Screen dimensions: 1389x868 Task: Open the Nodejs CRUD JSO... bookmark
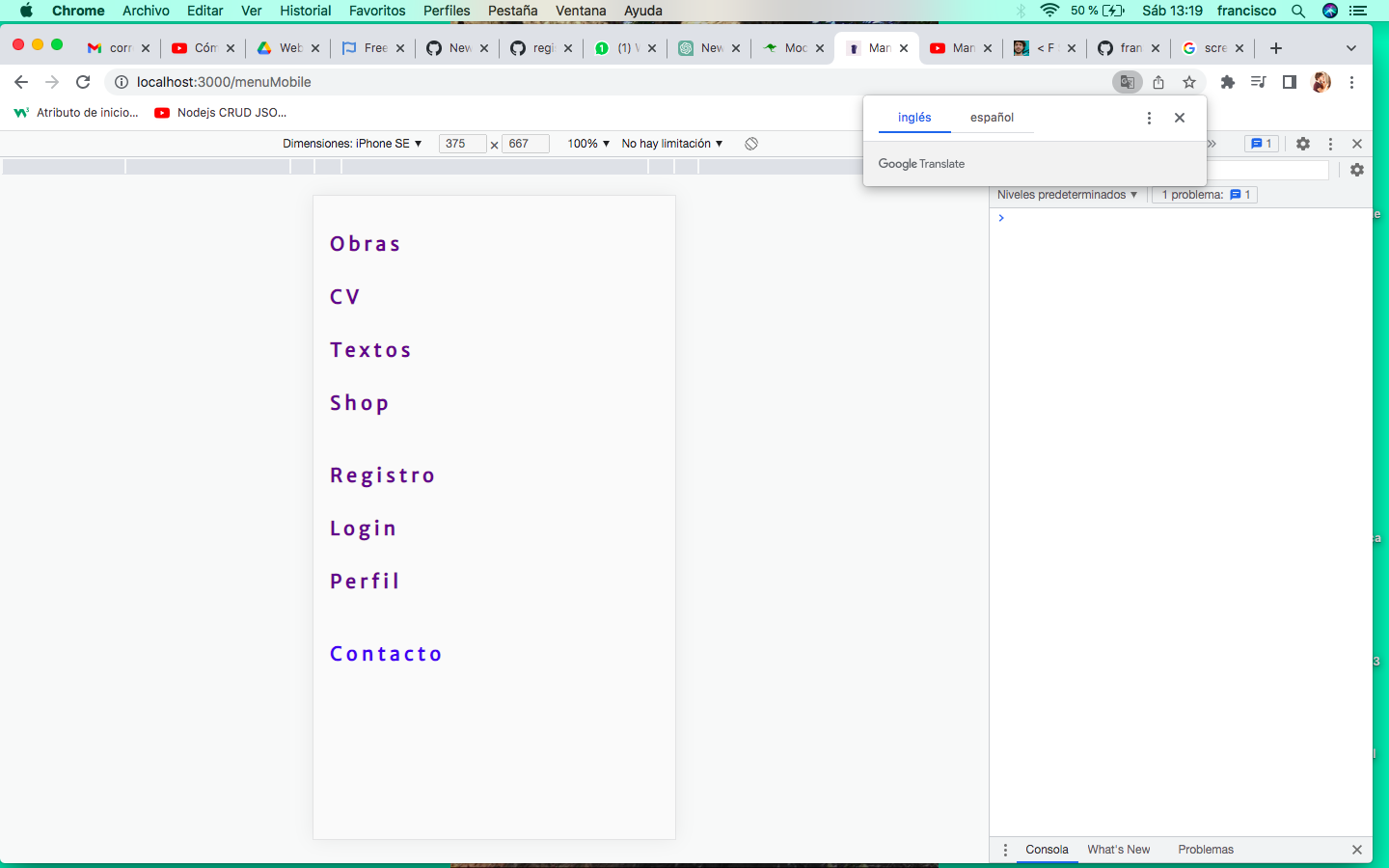tap(221, 113)
